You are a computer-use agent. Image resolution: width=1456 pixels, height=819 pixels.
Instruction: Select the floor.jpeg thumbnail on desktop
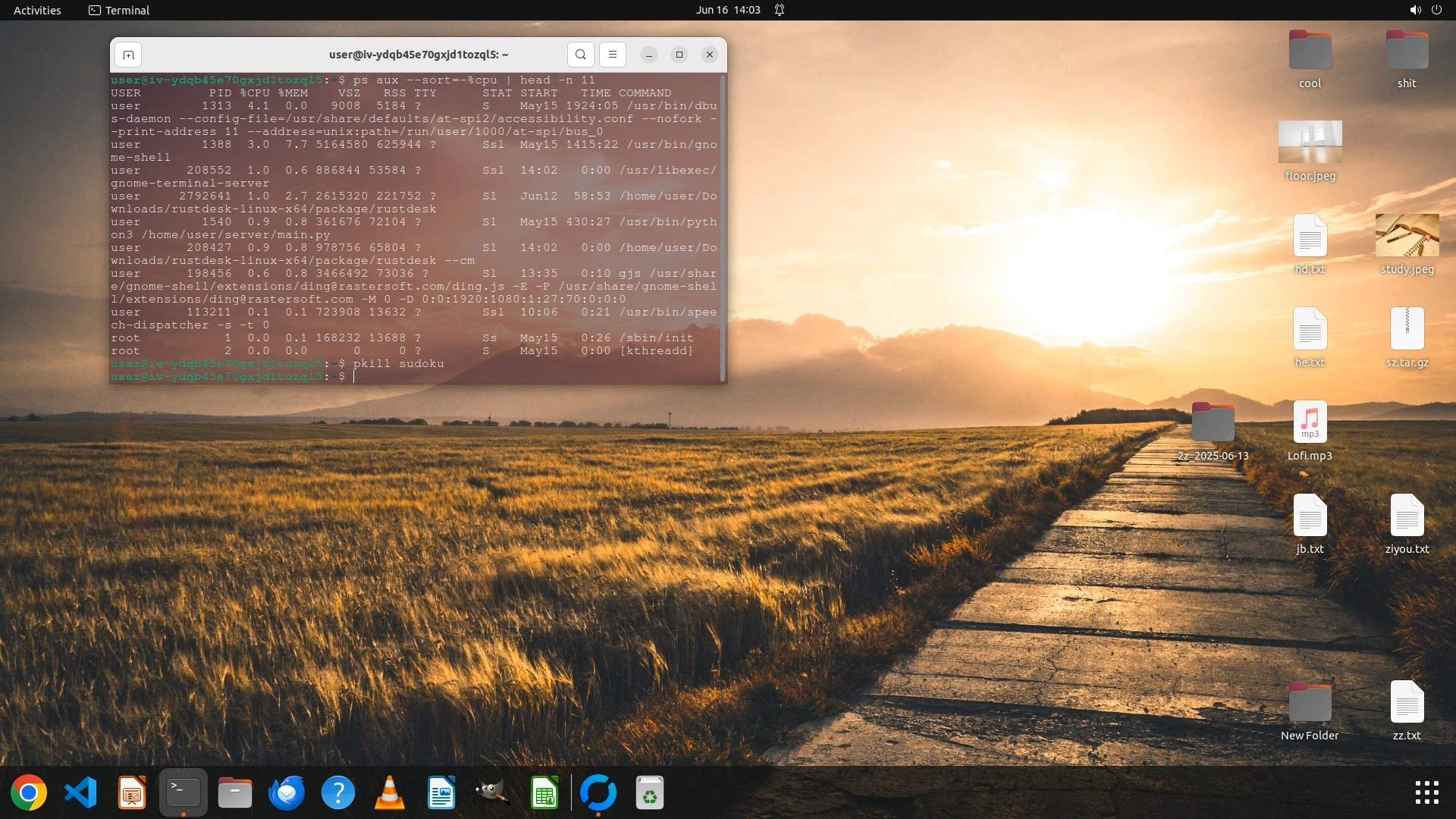[x=1310, y=142]
